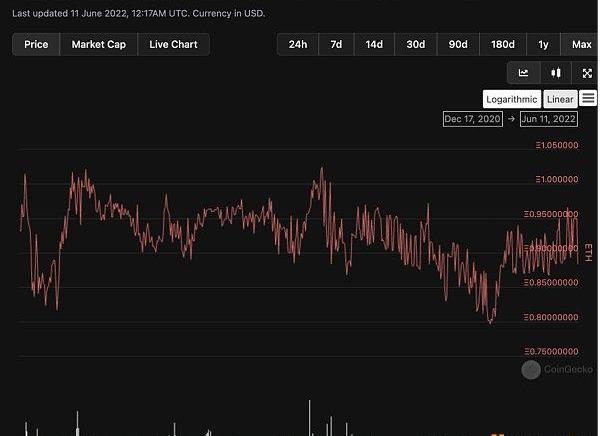The height and width of the screenshot is (436, 600).
Task: Select the 24h time range
Action: coord(298,45)
